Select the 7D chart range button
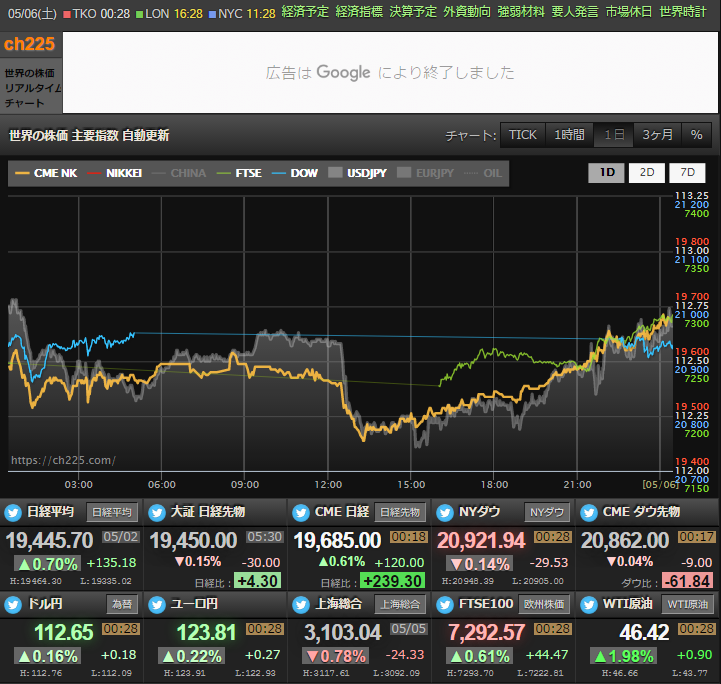This screenshot has height=684, width=721. 687,173
